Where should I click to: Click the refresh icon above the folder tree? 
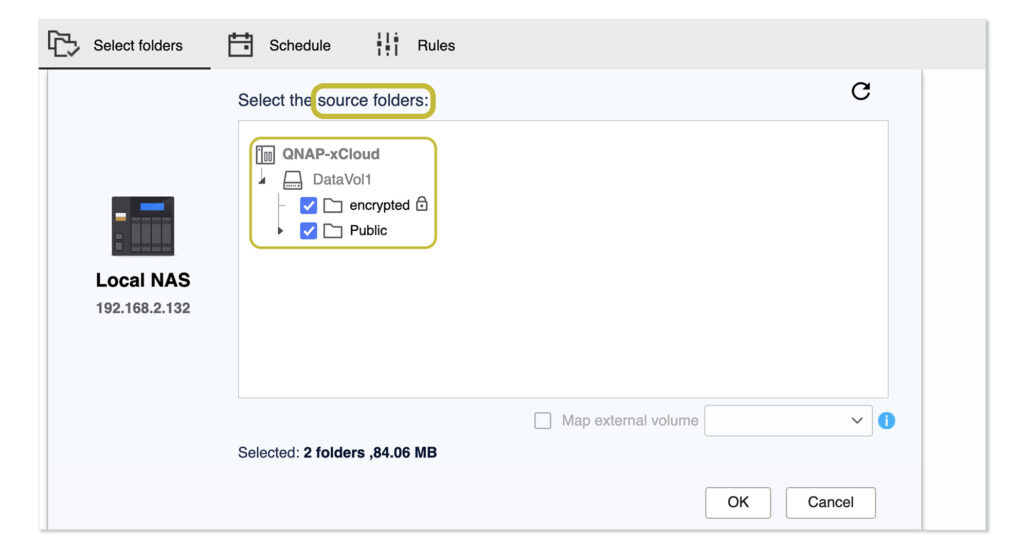tap(860, 91)
